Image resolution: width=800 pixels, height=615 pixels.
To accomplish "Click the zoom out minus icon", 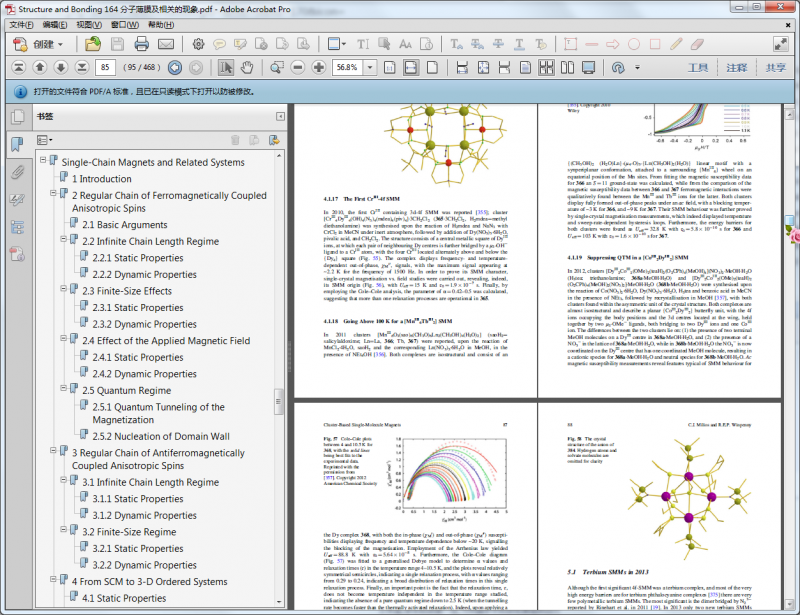I will [296, 67].
